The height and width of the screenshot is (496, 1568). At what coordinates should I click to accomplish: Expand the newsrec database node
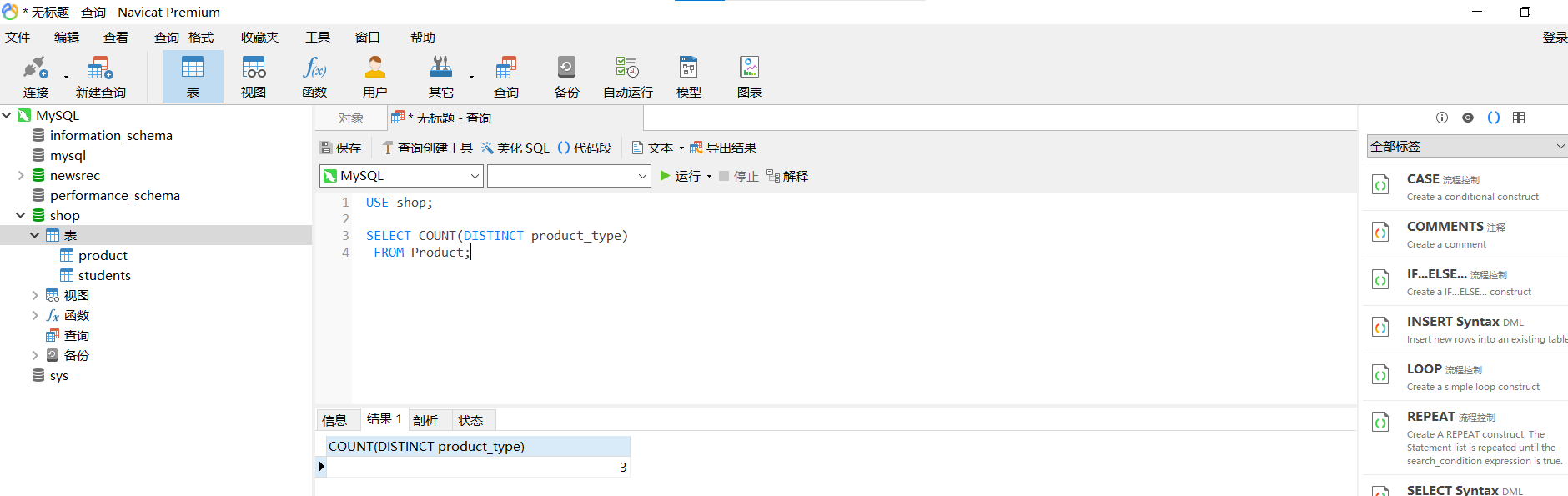coord(21,175)
